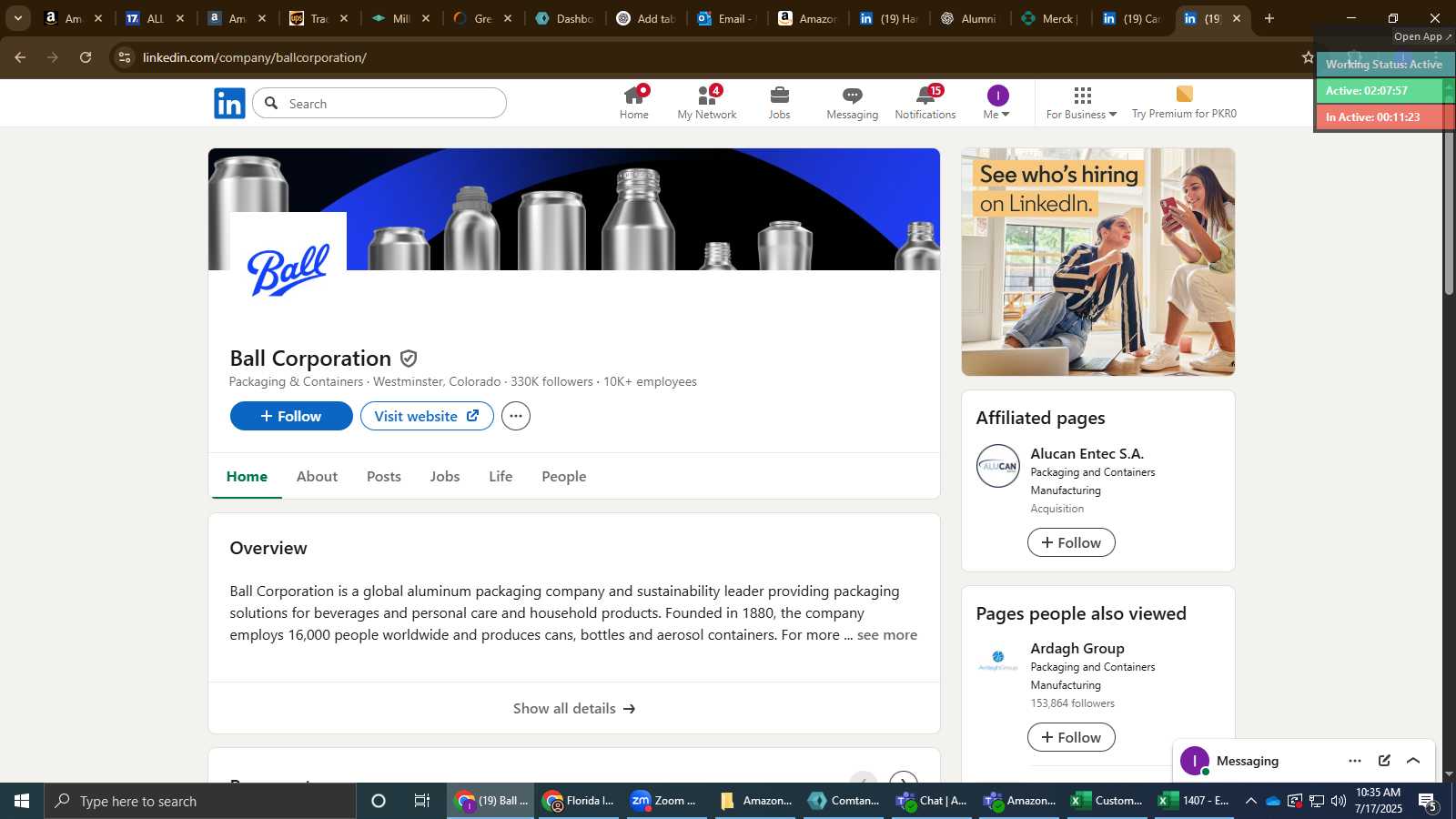This screenshot has height=819, width=1456.
Task: Reload the page
Action: (86, 57)
